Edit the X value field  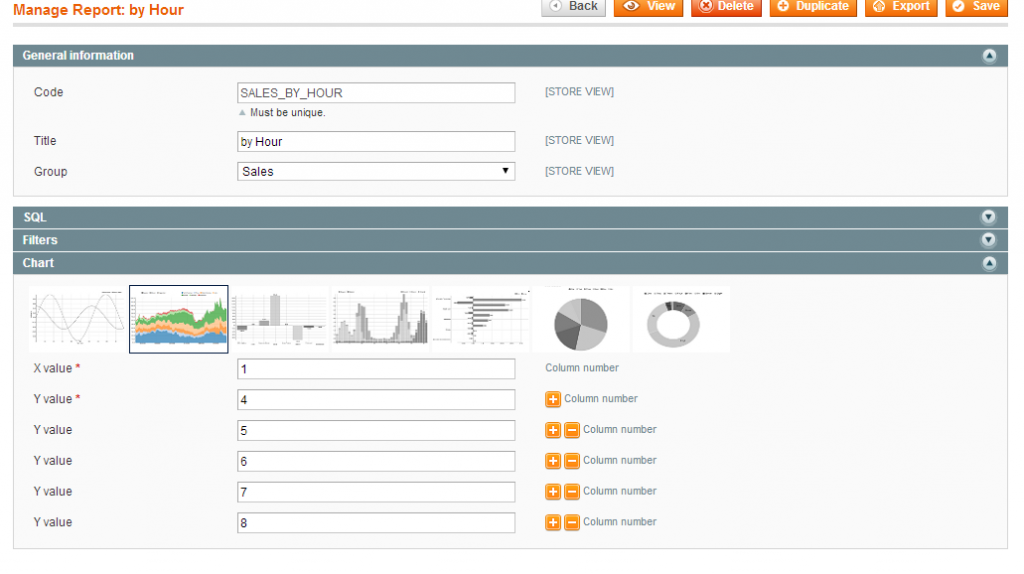coord(376,369)
